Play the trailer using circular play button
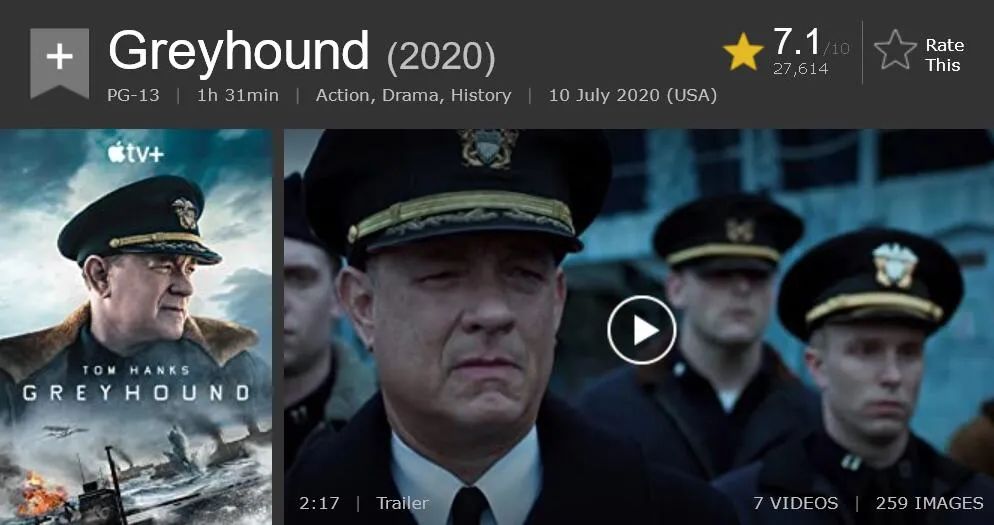 pyautogui.click(x=642, y=330)
